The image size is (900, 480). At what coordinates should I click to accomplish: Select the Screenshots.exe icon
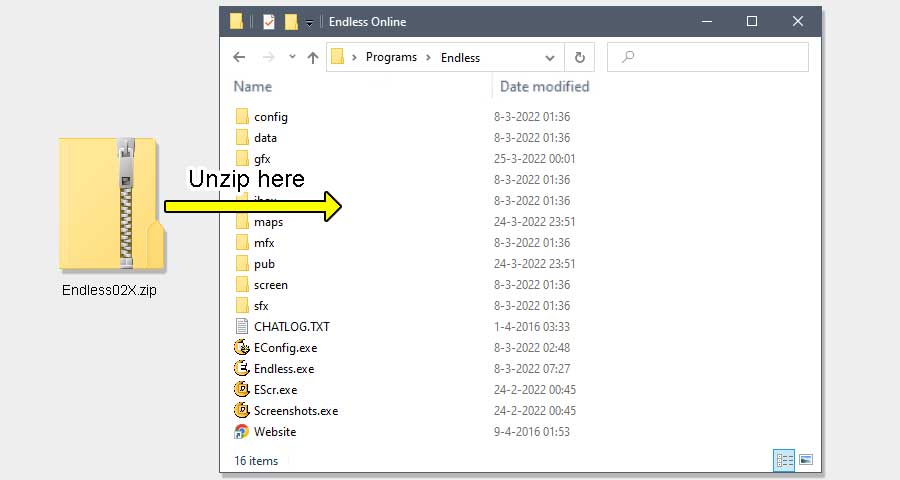pyautogui.click(x=241, y=411)
